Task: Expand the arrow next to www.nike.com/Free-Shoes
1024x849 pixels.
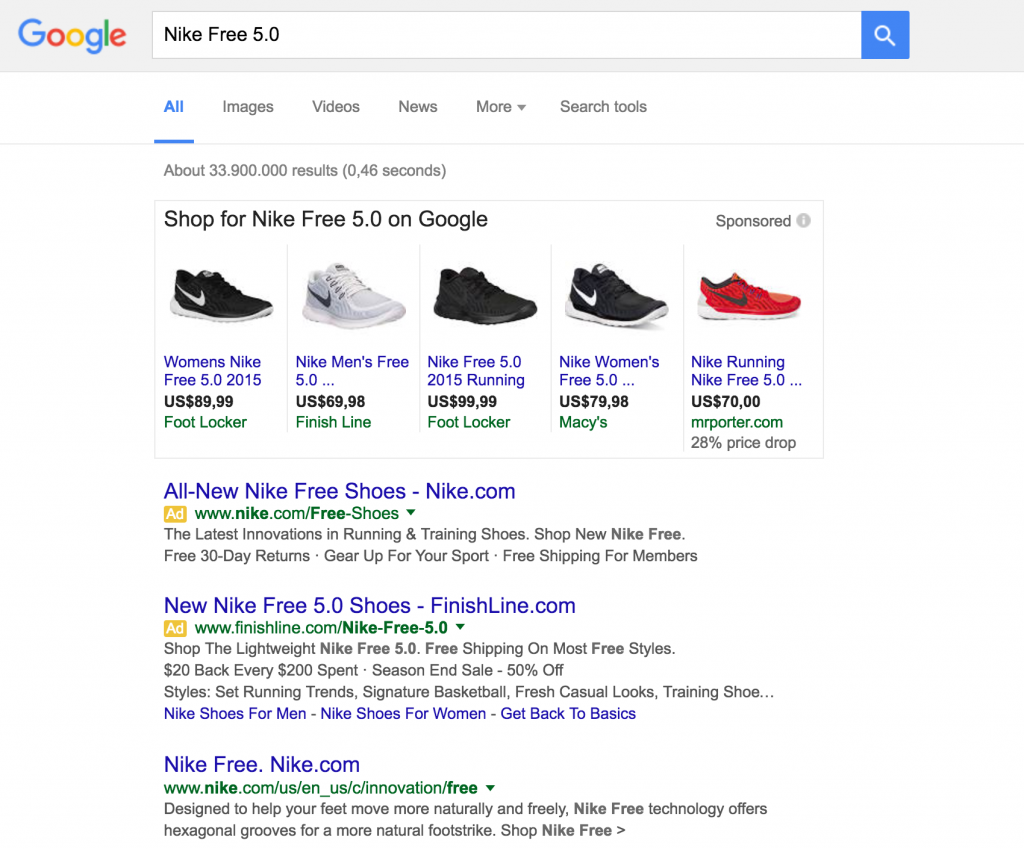Action: tap(411, 513)
